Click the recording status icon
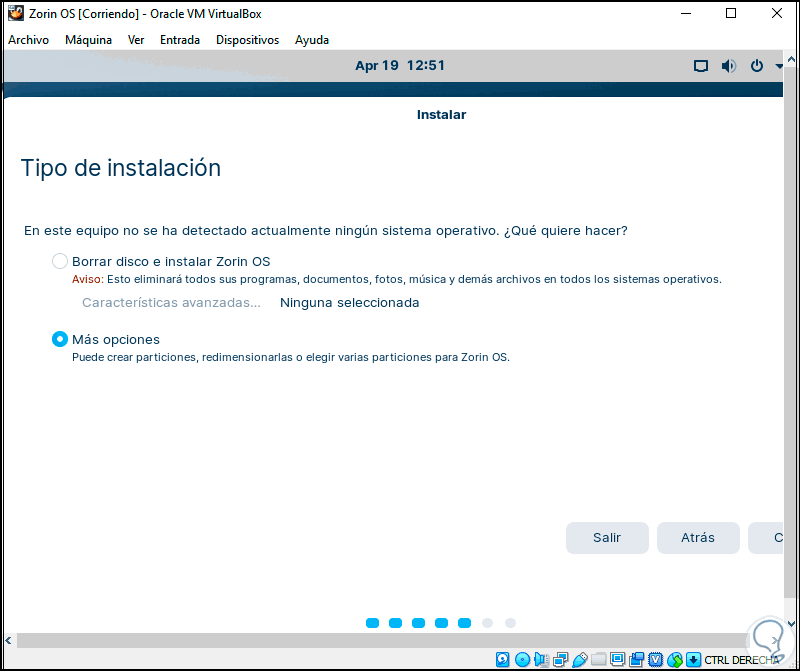This screenshot has height=671, width=801. (x=637, y=660)
